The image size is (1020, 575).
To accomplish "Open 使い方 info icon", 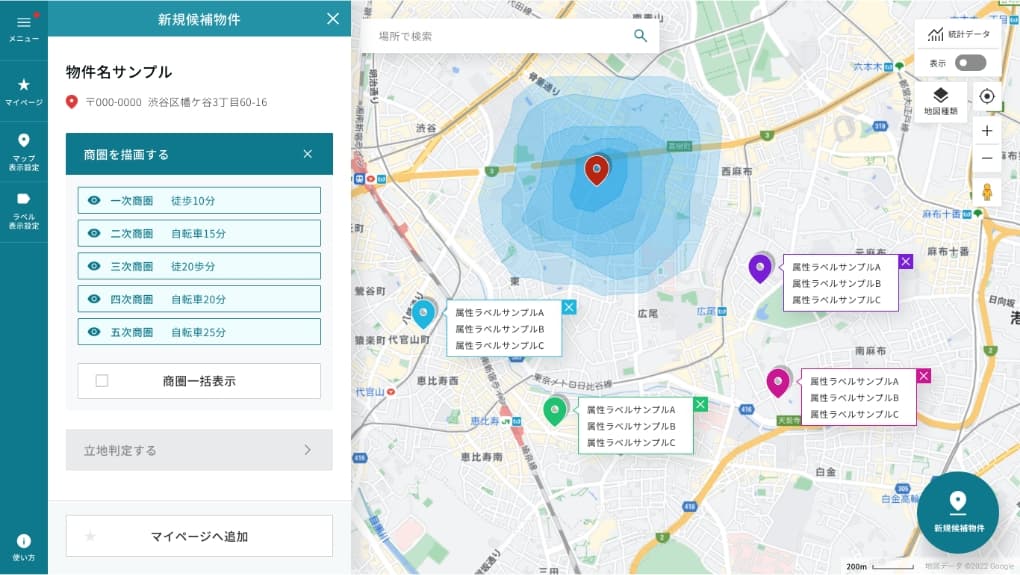I will pyautogui.click(x=23, y=541).
